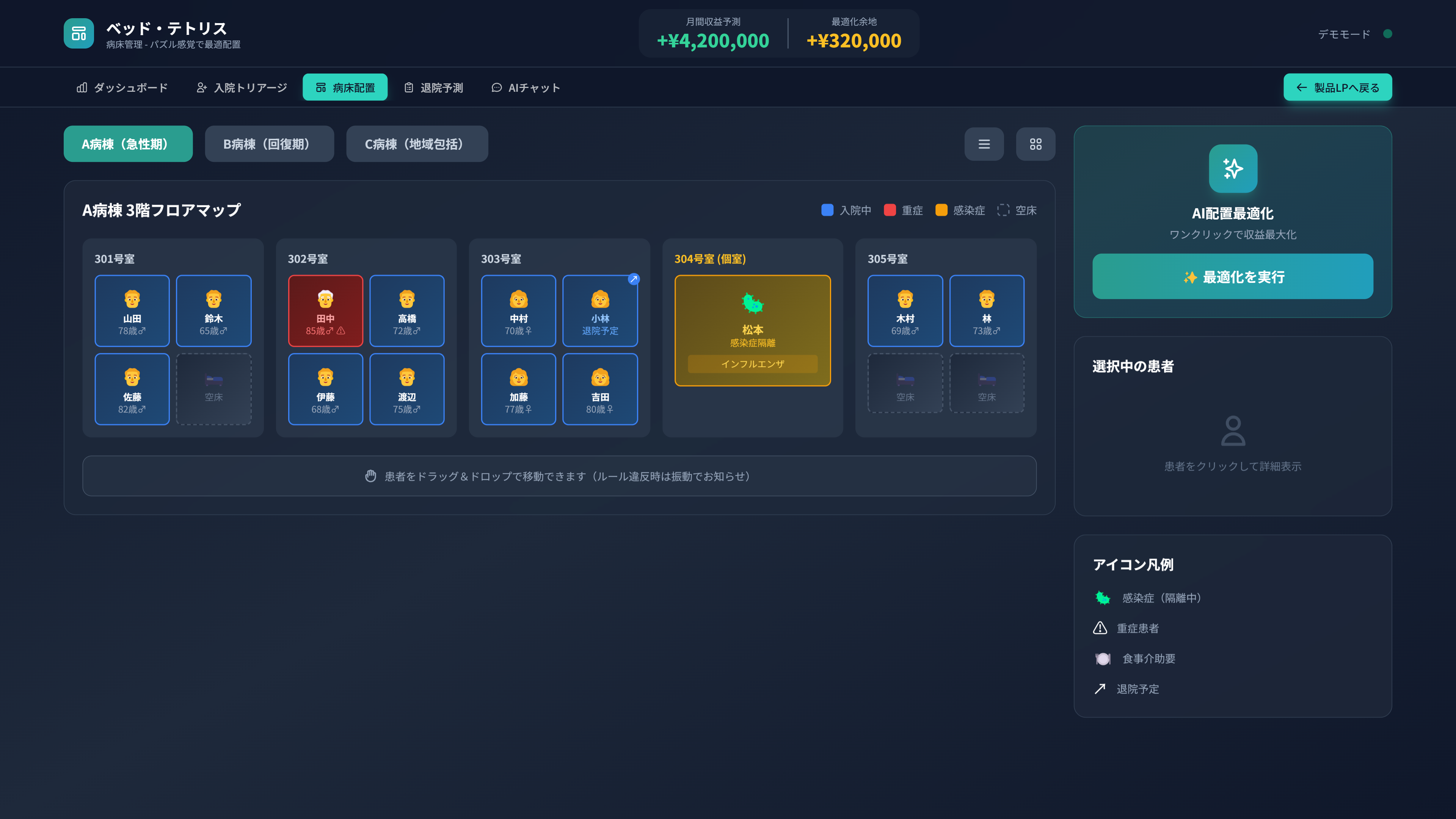Click the 製品LPへ戻る button
The width and height of the screenshot is (1456, 819).
point(1337,88)
